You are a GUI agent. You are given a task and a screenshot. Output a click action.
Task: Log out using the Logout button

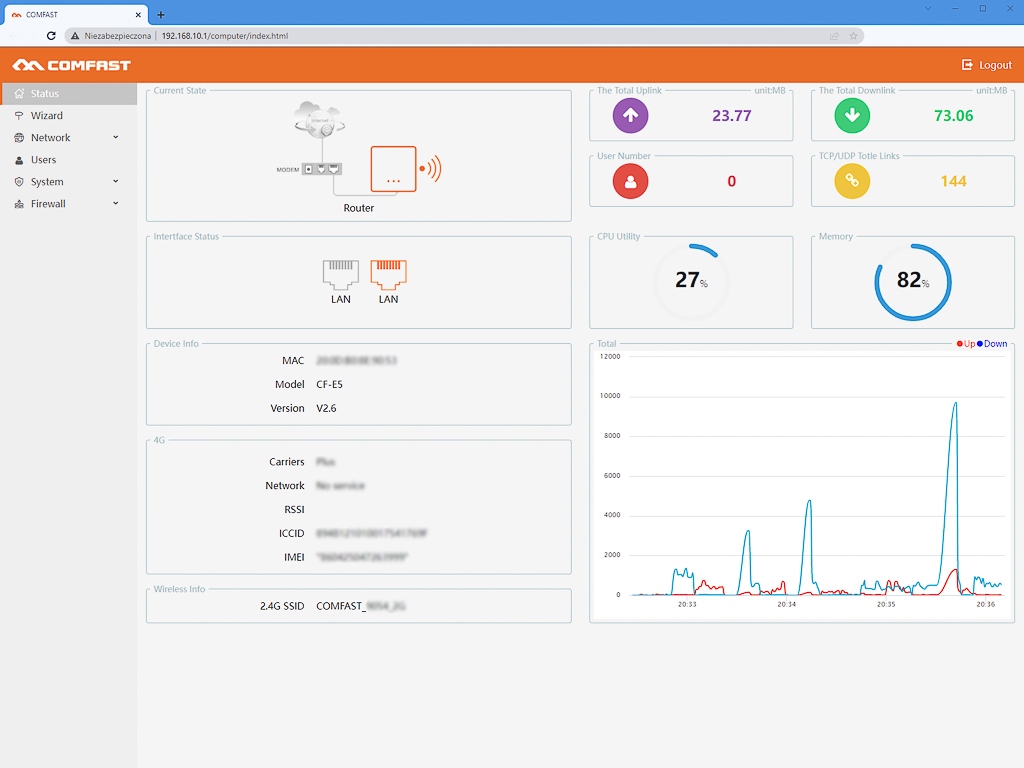pos(986,65)
